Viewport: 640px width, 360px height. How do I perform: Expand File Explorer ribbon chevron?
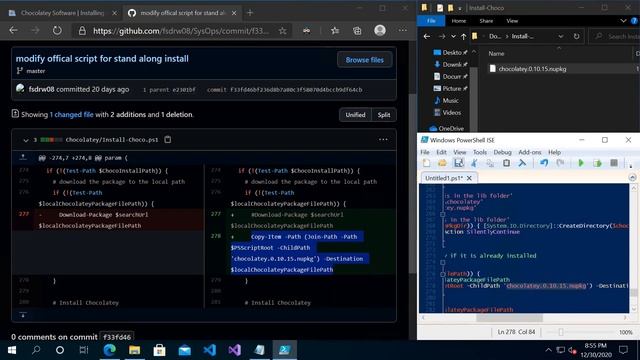623,21
